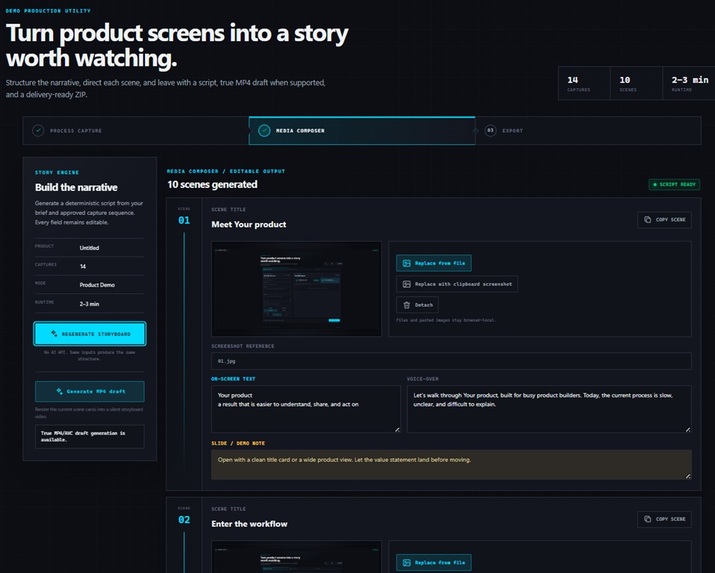The width and height of the screenshot is (715, 573).
Task: Click image icon on scene 02 Replace from file
Action: 407,563
